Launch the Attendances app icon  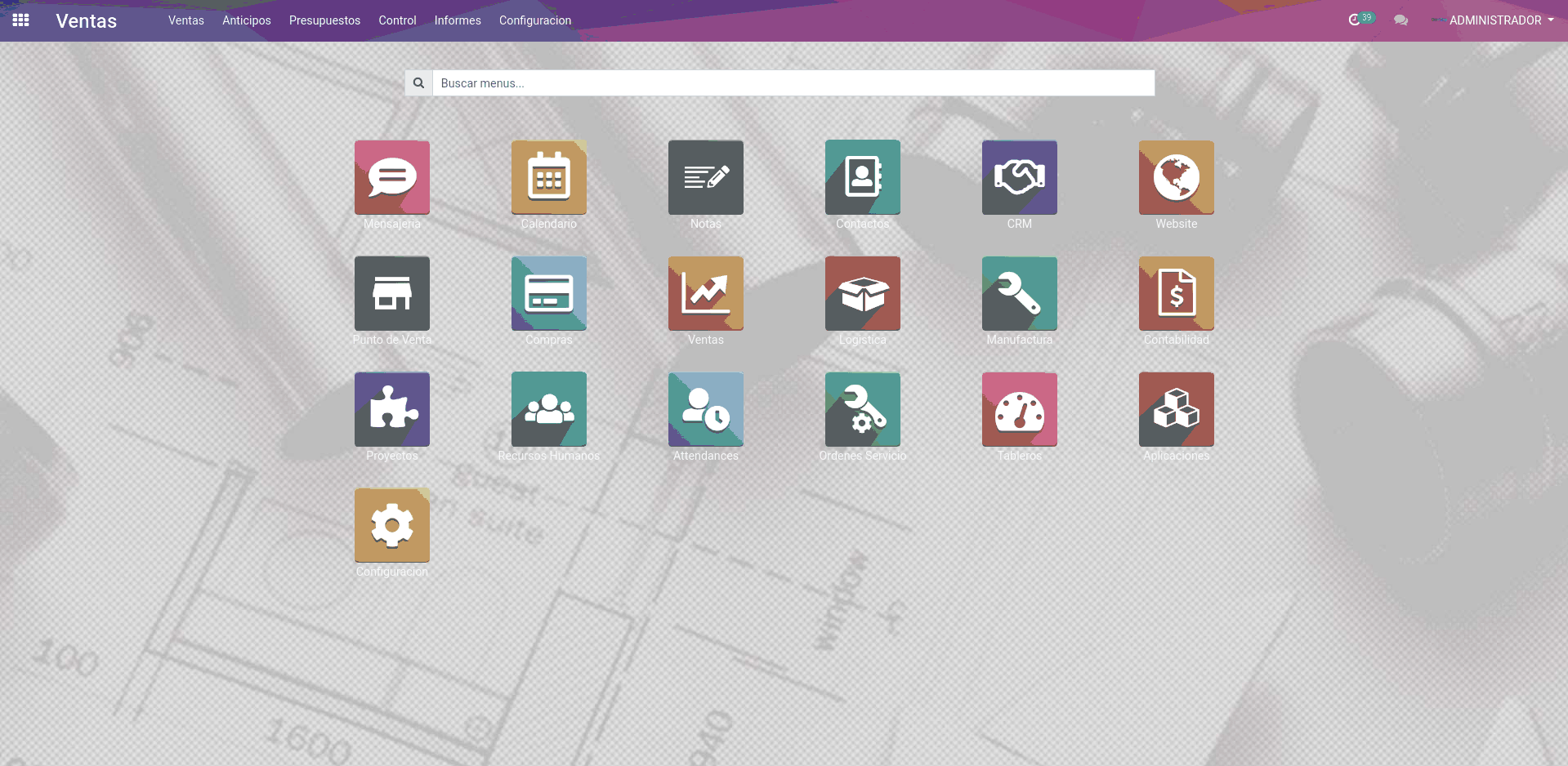tap(706, 409)
